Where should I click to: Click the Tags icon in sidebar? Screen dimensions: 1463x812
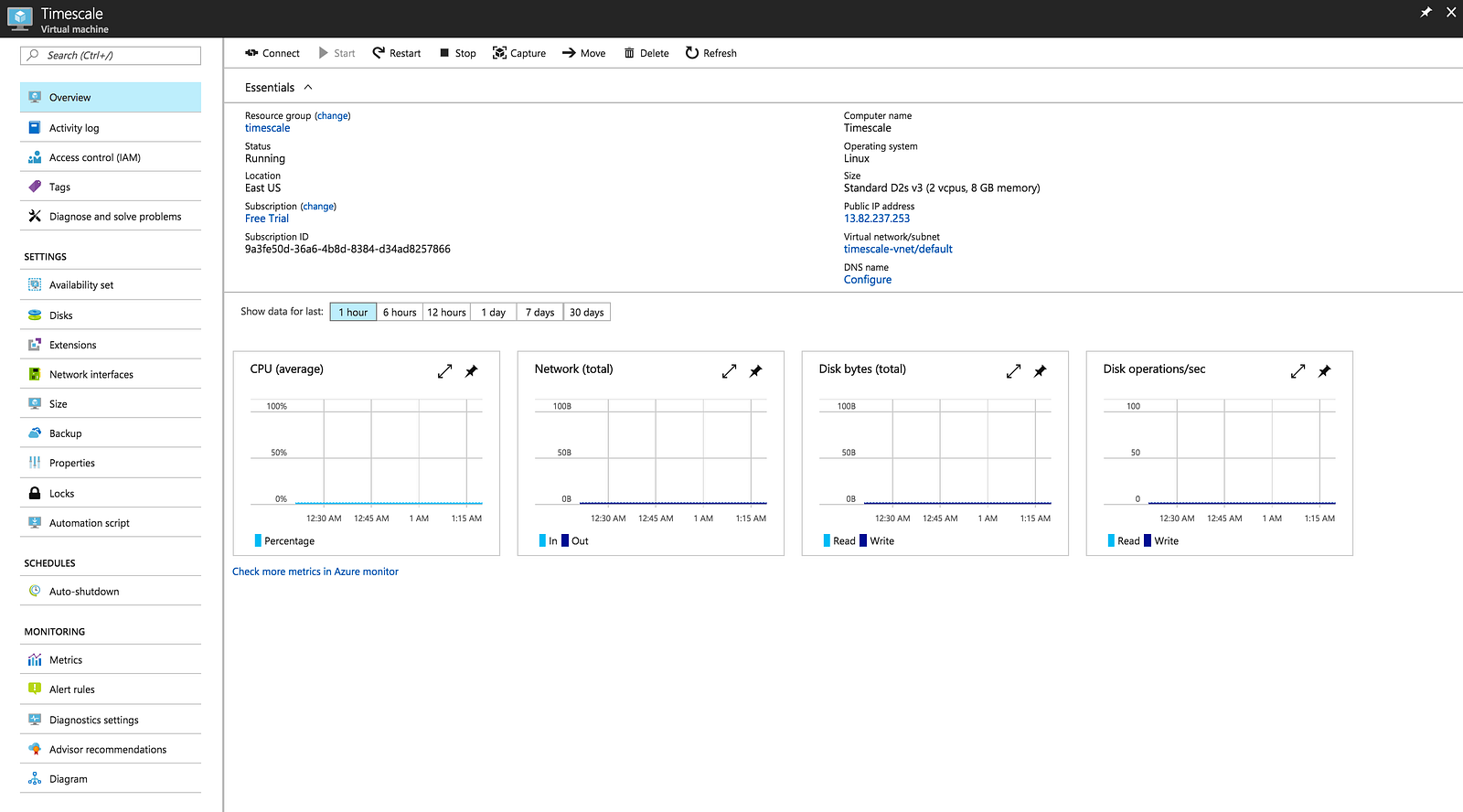coord(35,187)
